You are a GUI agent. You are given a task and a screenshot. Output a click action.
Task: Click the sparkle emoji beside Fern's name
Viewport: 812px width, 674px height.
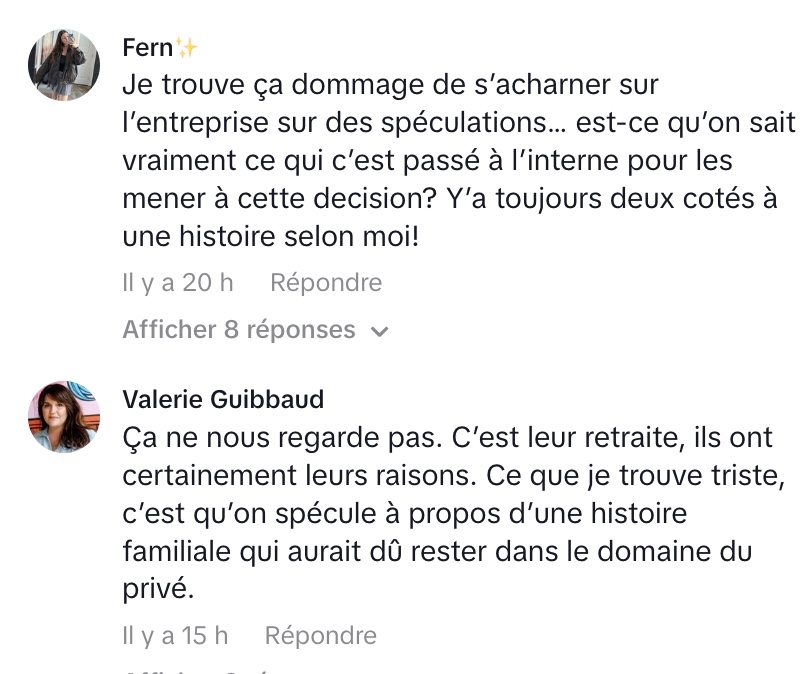pos(187,48)
